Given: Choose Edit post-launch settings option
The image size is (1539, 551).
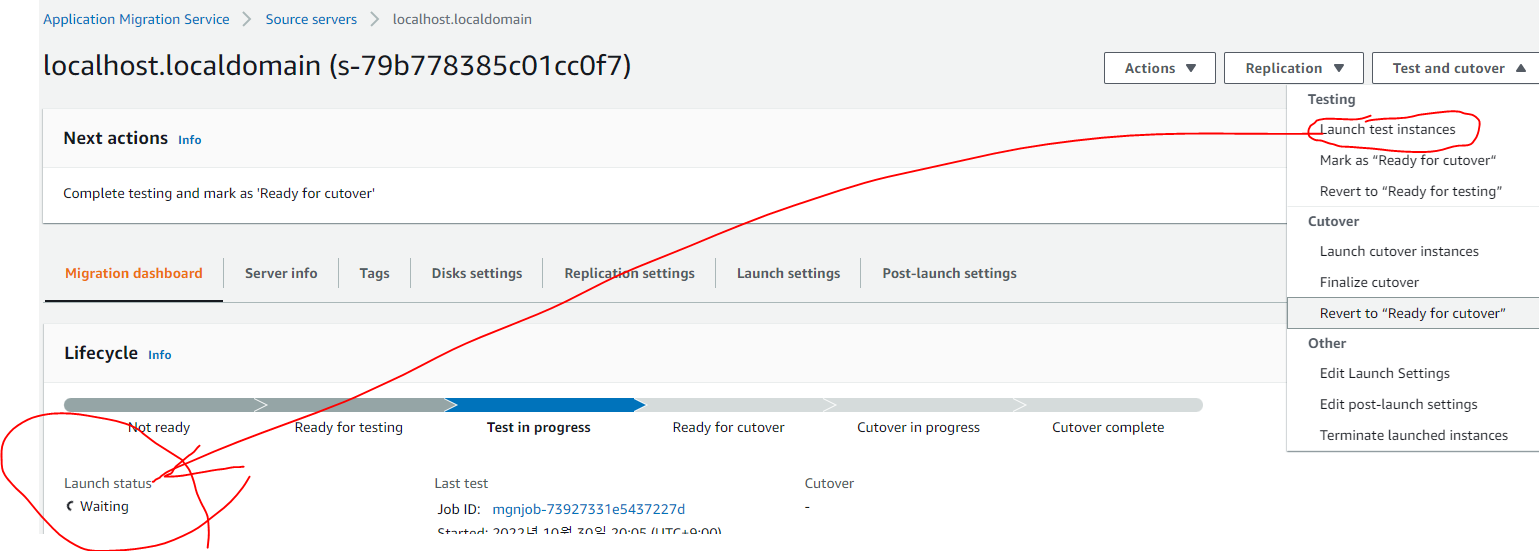Looking at the screenshot, I should [x=1398, y=404].
